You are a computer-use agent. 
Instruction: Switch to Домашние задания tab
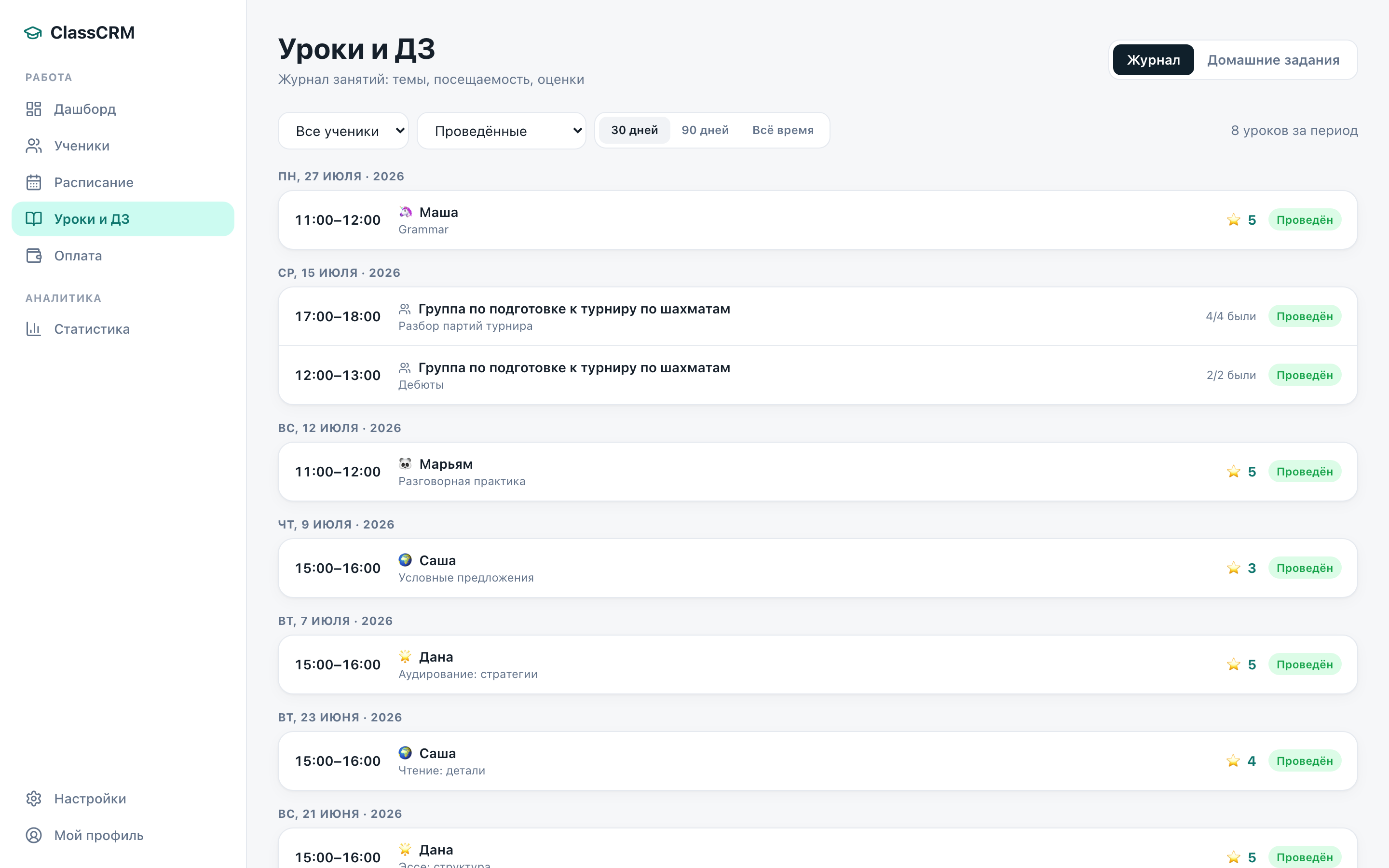point(1273,60)
